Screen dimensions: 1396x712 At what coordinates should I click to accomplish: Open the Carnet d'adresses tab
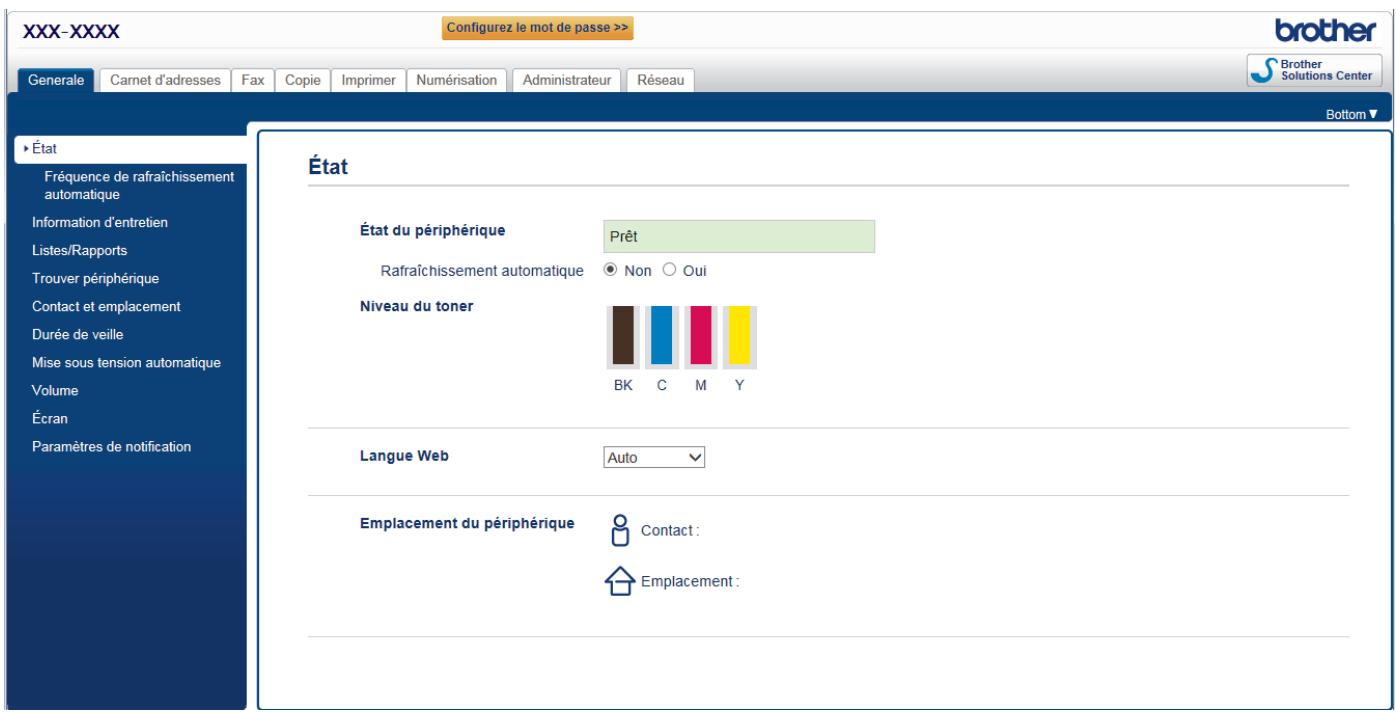[x=164, y=81]
